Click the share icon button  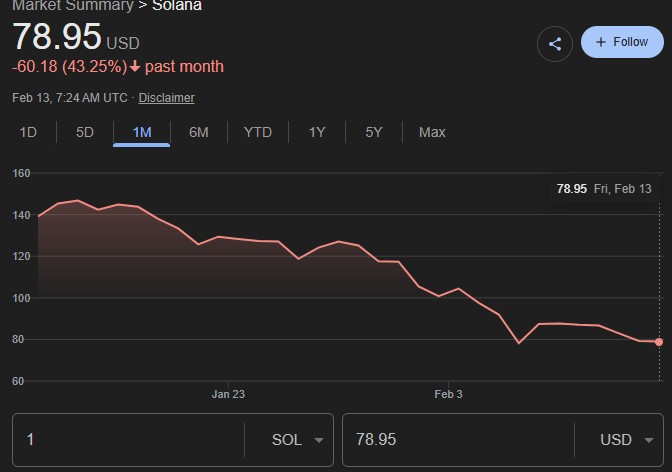(555, 44)
